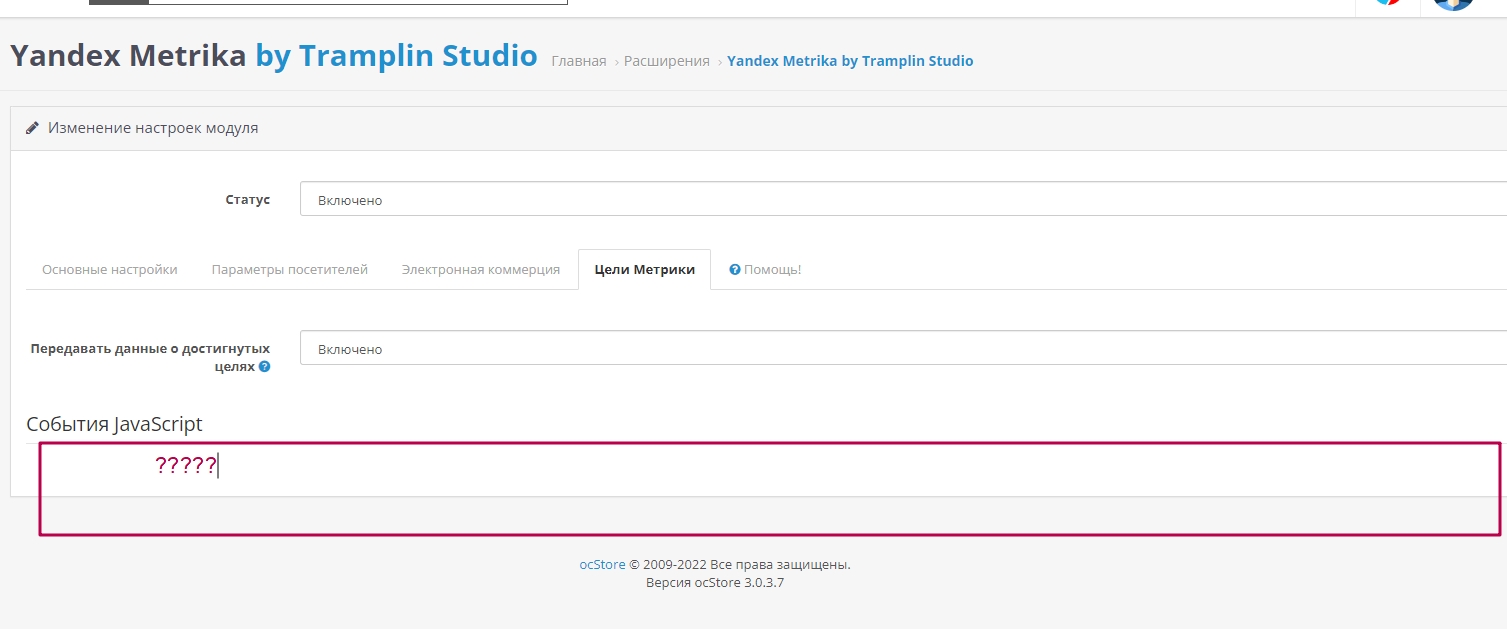Screen dimensions: 1507x629
Task: Open the Статус dropdown
Action: click(902, 199)
